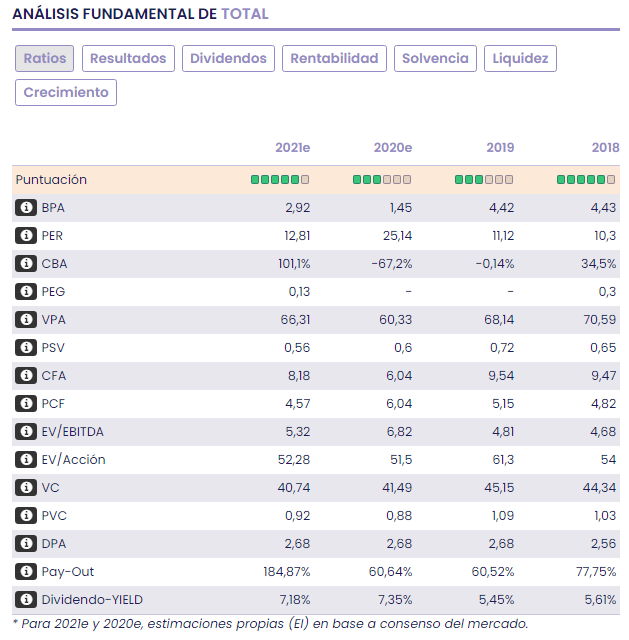Image resolution: width=629 pixels, height=640 pixels.
Task: Select the Crecimiento tab
Action: [x=66, y=92]
